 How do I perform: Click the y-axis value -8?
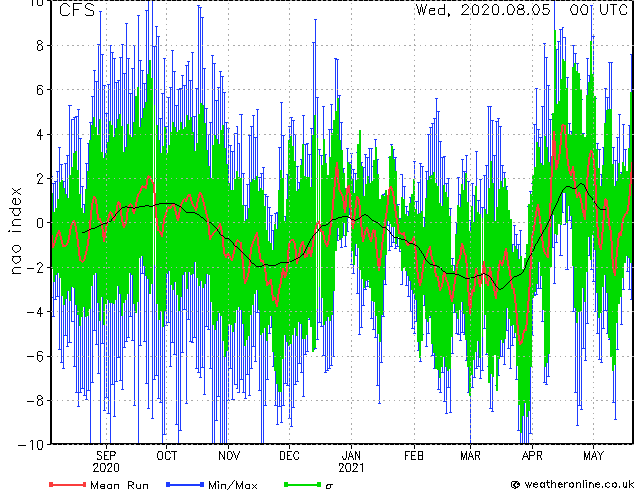[x=35, y=401]
